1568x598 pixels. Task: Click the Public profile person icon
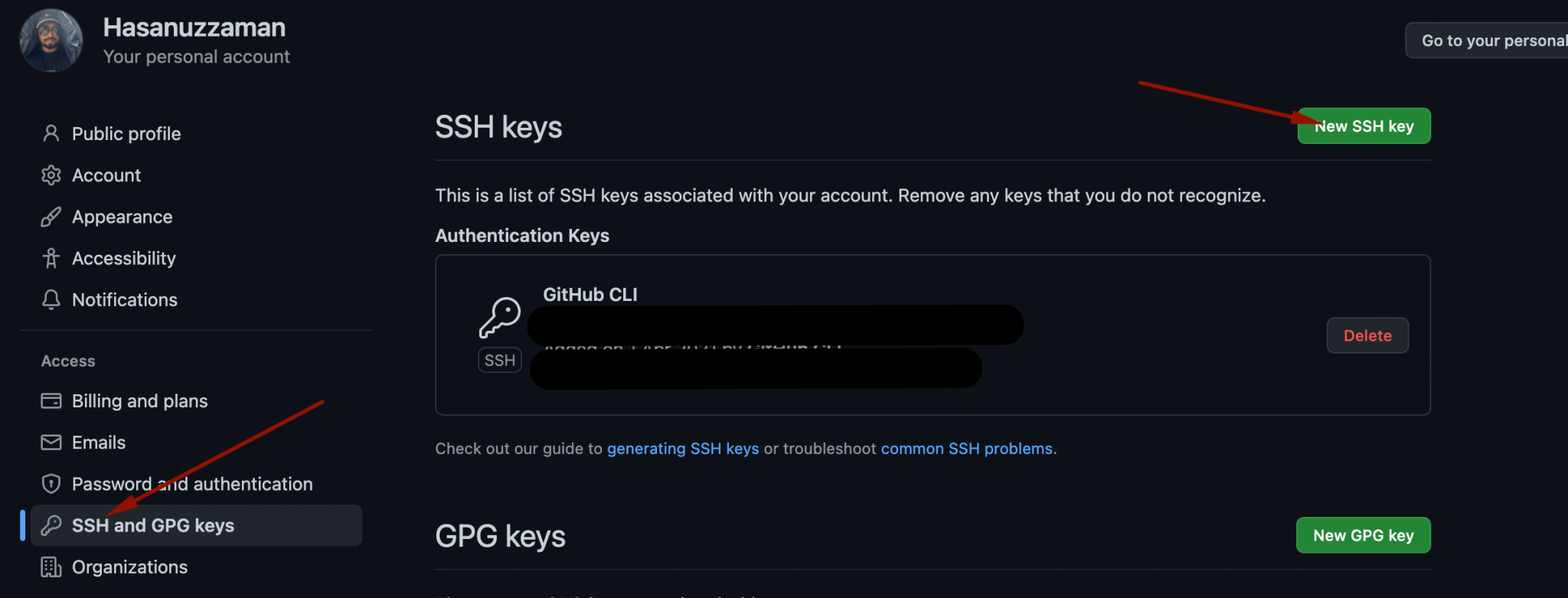(51, 134)
